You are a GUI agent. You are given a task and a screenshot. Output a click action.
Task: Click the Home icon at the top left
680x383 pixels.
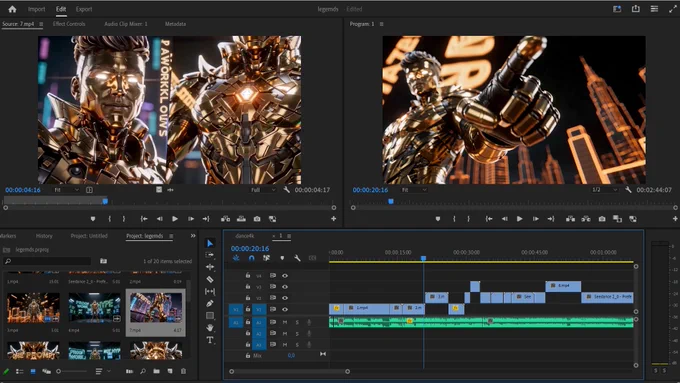(12, 9)
